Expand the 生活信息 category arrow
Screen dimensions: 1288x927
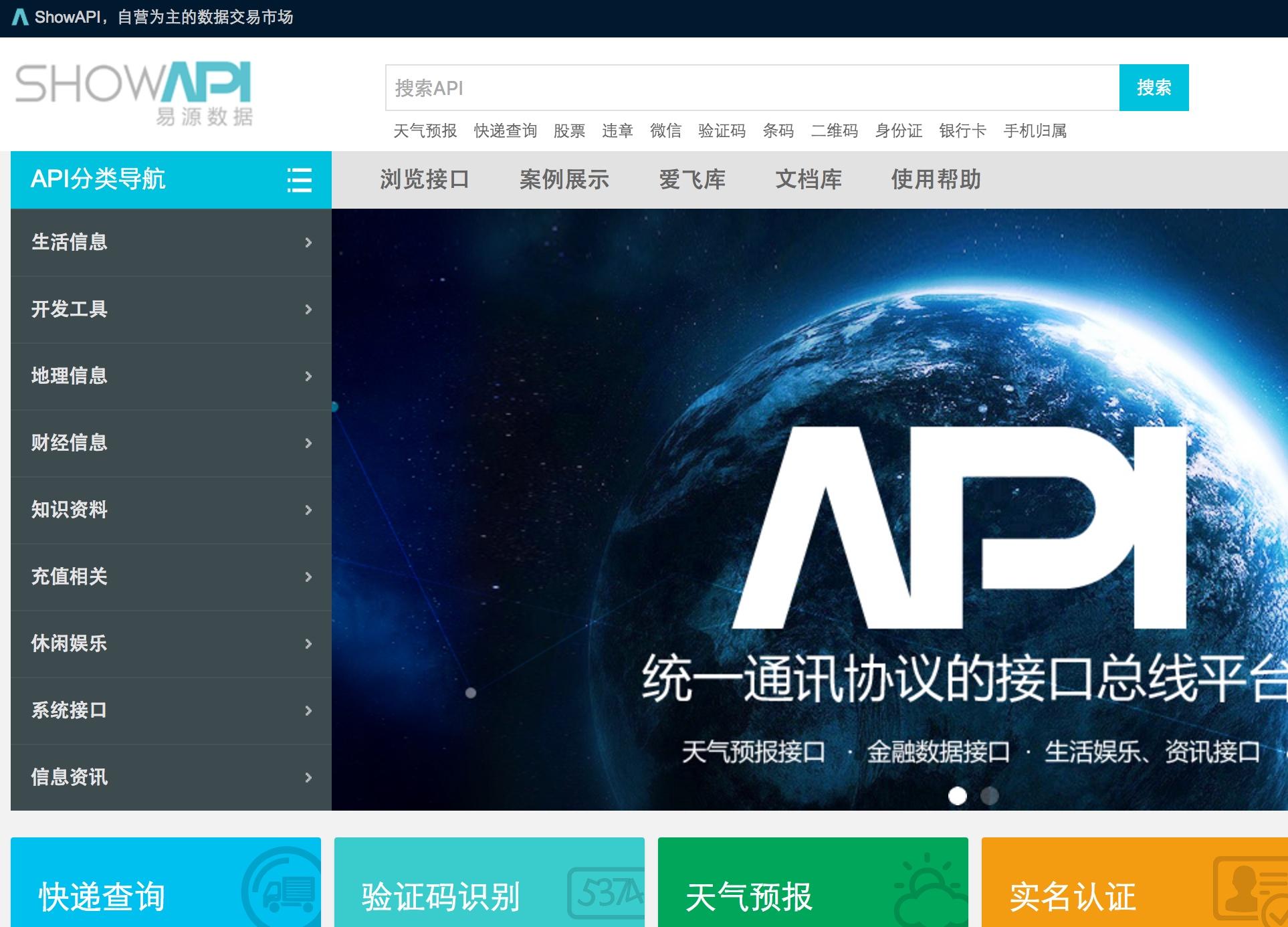tap(308, 242)
